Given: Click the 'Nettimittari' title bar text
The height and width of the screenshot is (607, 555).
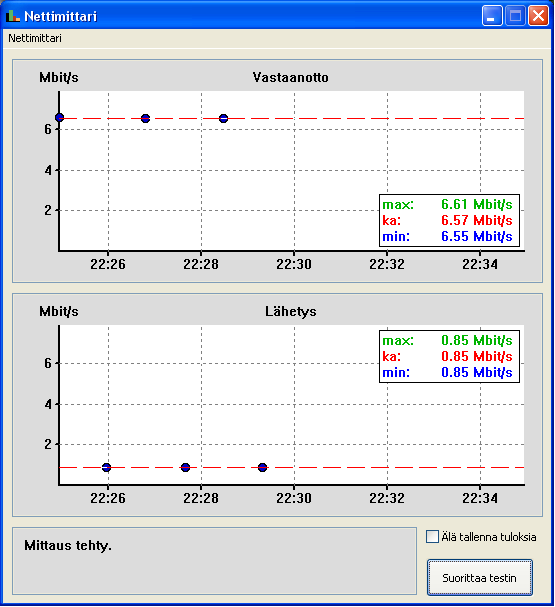Looking at the screenshot, I should coord(60,16).
